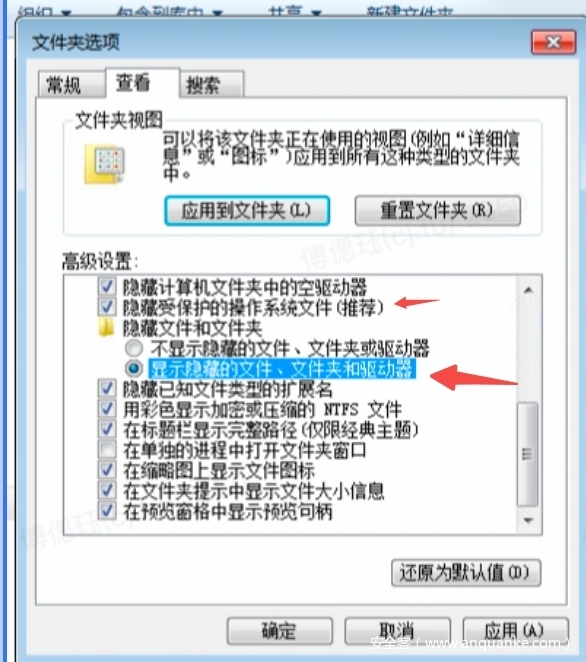
Task: Enable 在单独的进程中打开文件夹窗口 checkbox
Action: 107,450
